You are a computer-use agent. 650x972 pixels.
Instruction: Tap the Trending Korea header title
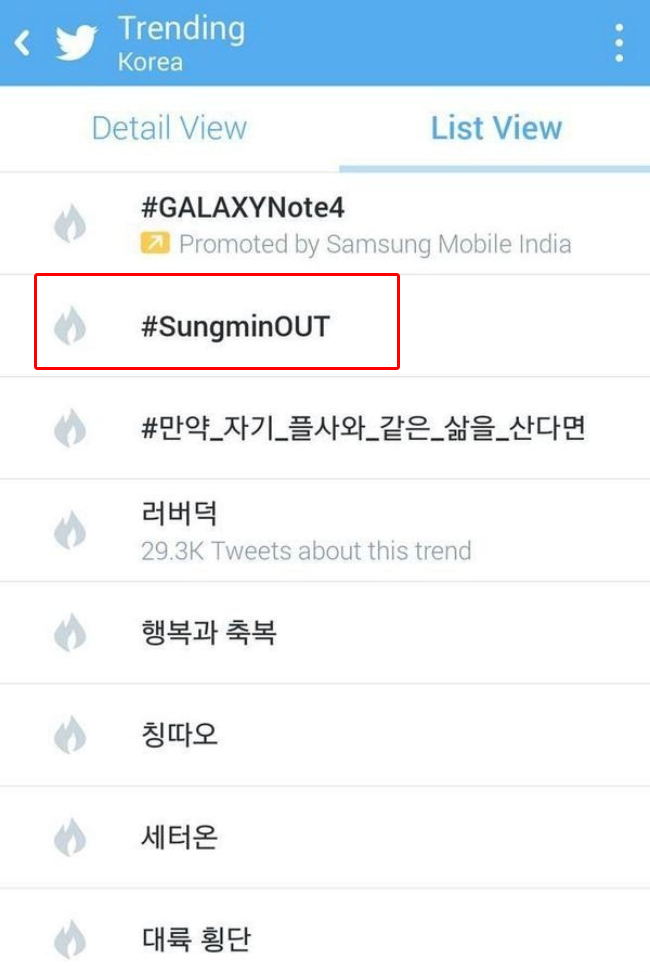tap(180, 43)
